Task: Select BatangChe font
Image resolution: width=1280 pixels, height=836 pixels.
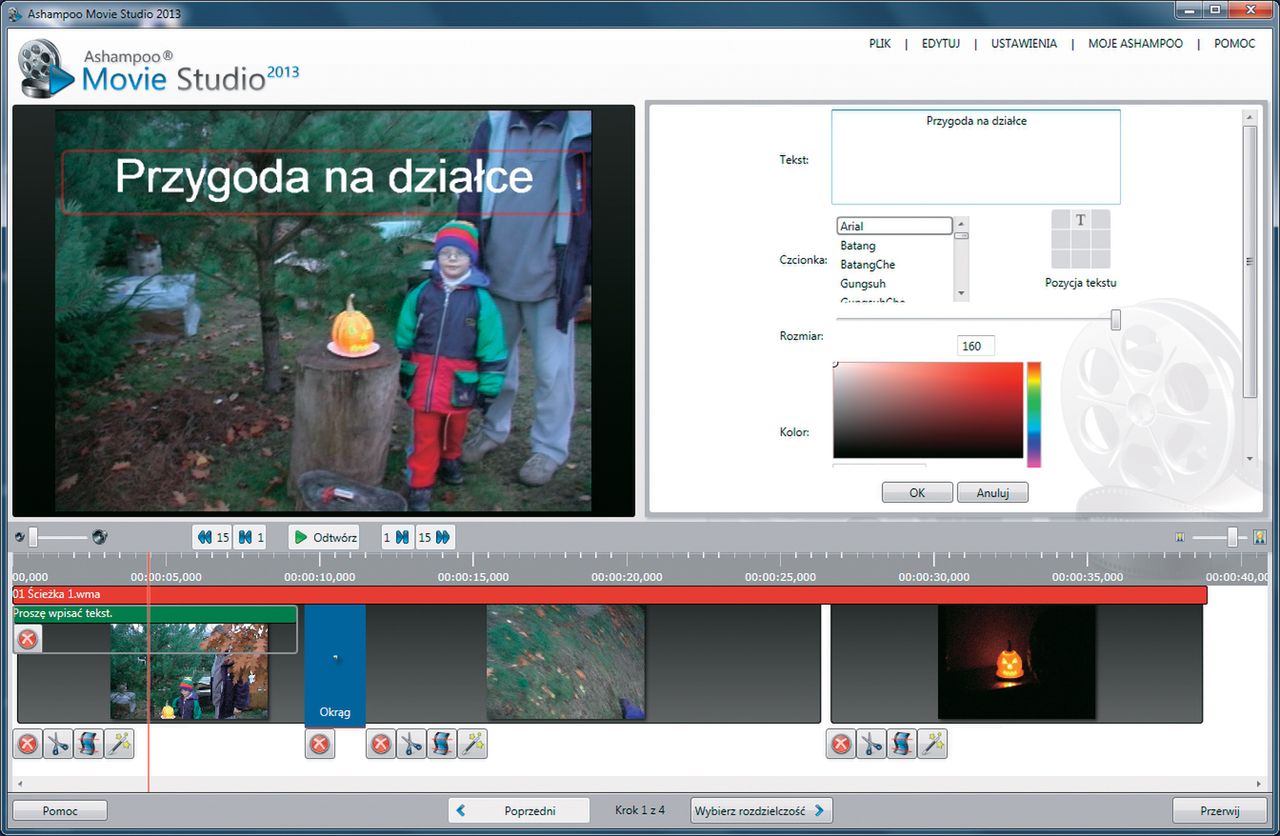Action: point(867,264)
